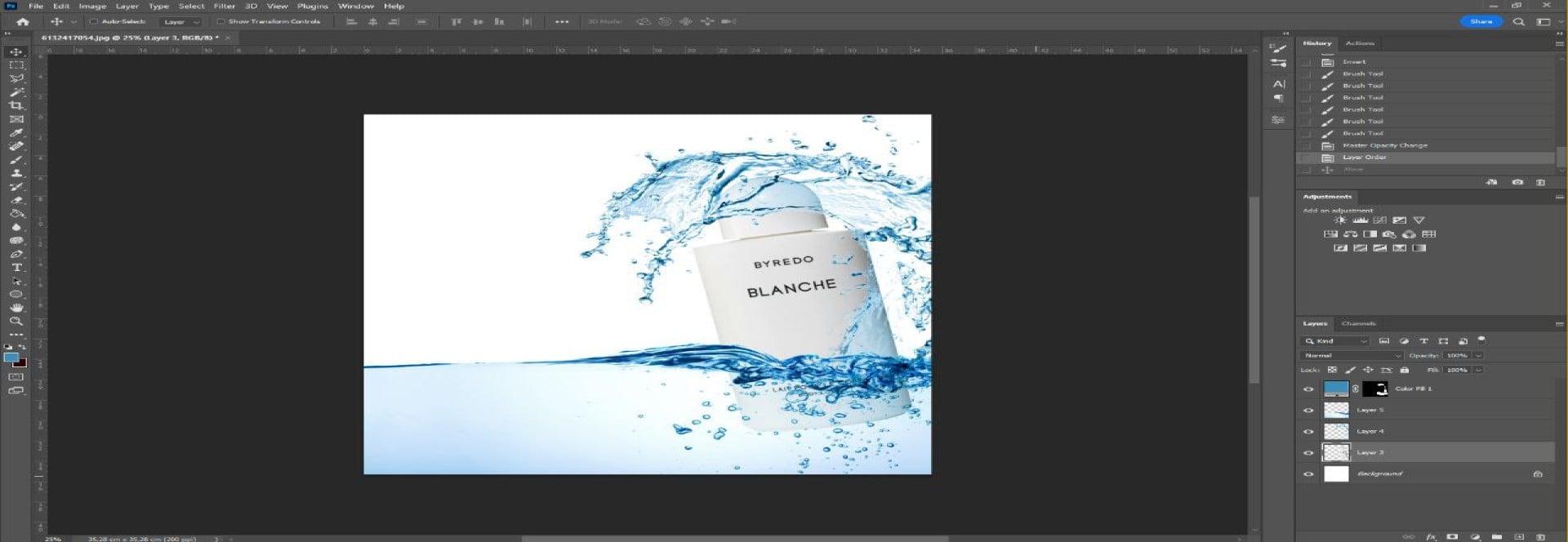Image resolution: width=1568 pixels, height=542 pixels.
Task: Enable the Auto-Select checkbox
Action: click(x=94, y=22)
